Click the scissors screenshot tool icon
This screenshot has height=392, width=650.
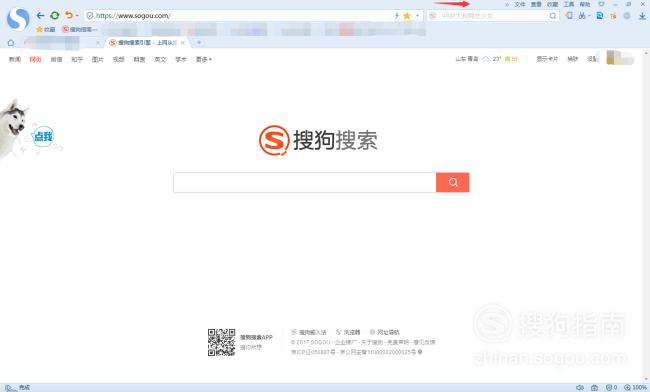(582, 16)
